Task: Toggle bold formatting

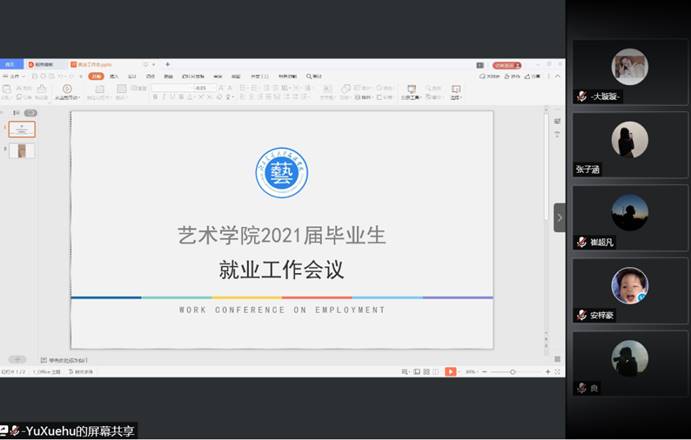Action: tap(155, 97)
